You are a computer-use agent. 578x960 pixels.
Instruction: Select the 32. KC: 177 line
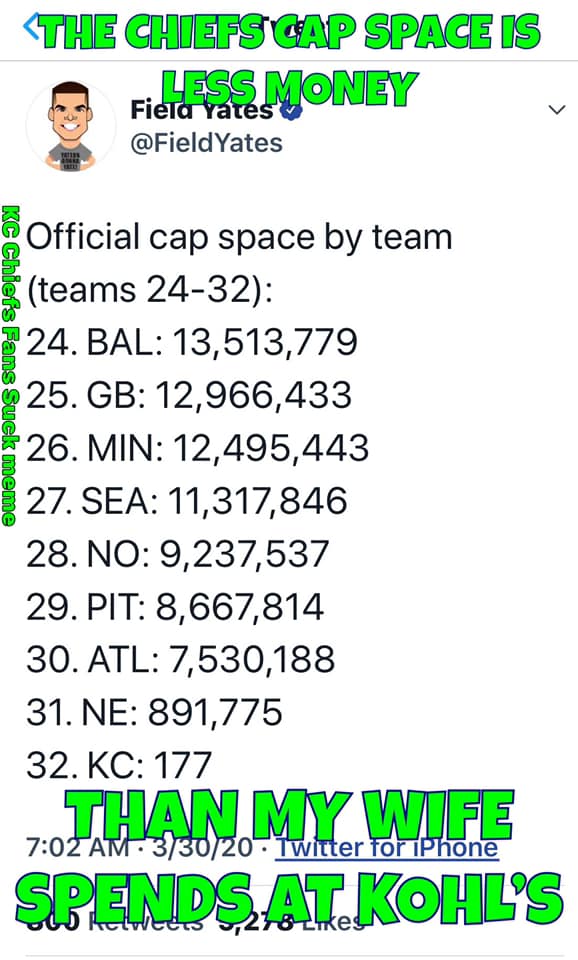[119, 765]
